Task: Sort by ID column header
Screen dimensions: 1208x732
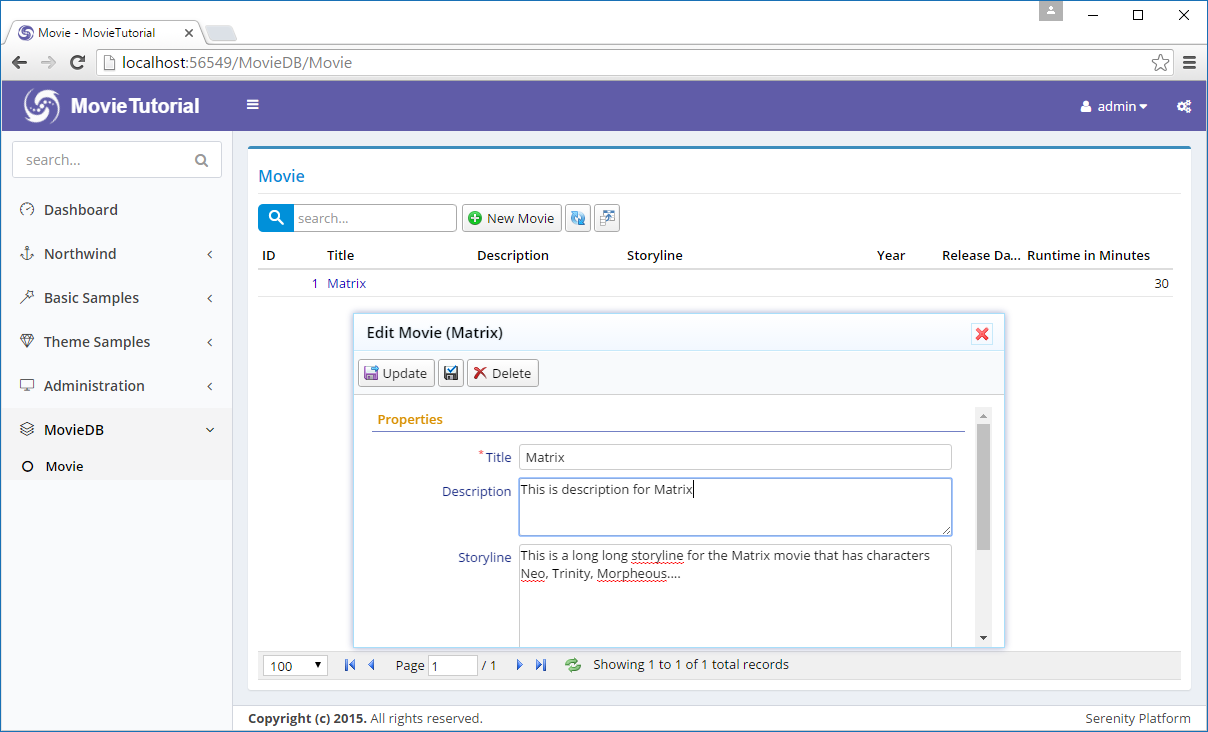Action: coord(269,255)
